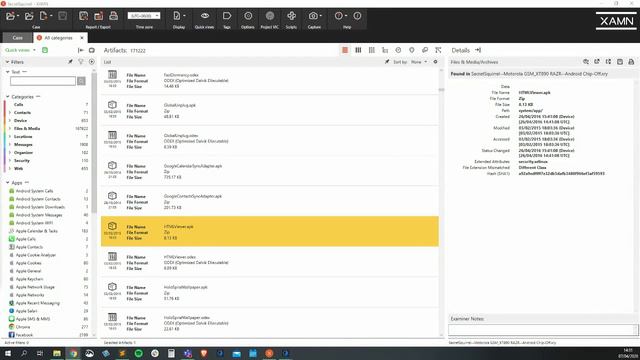Open Spotify from the taskbar
This screenshot has height=360, width=640.
coord(139,353)
